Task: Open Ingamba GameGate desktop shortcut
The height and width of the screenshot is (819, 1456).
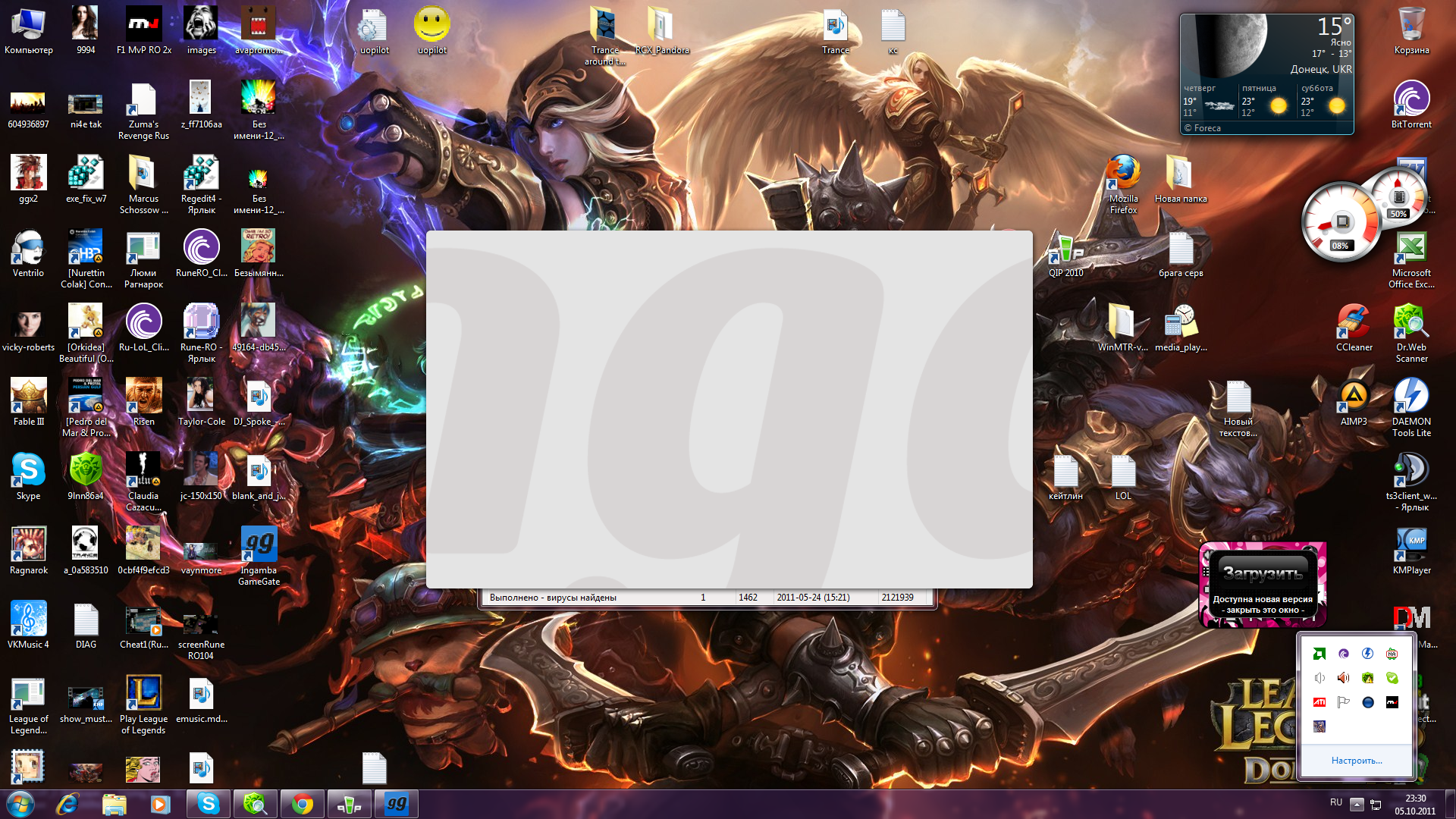Action: 259,545
